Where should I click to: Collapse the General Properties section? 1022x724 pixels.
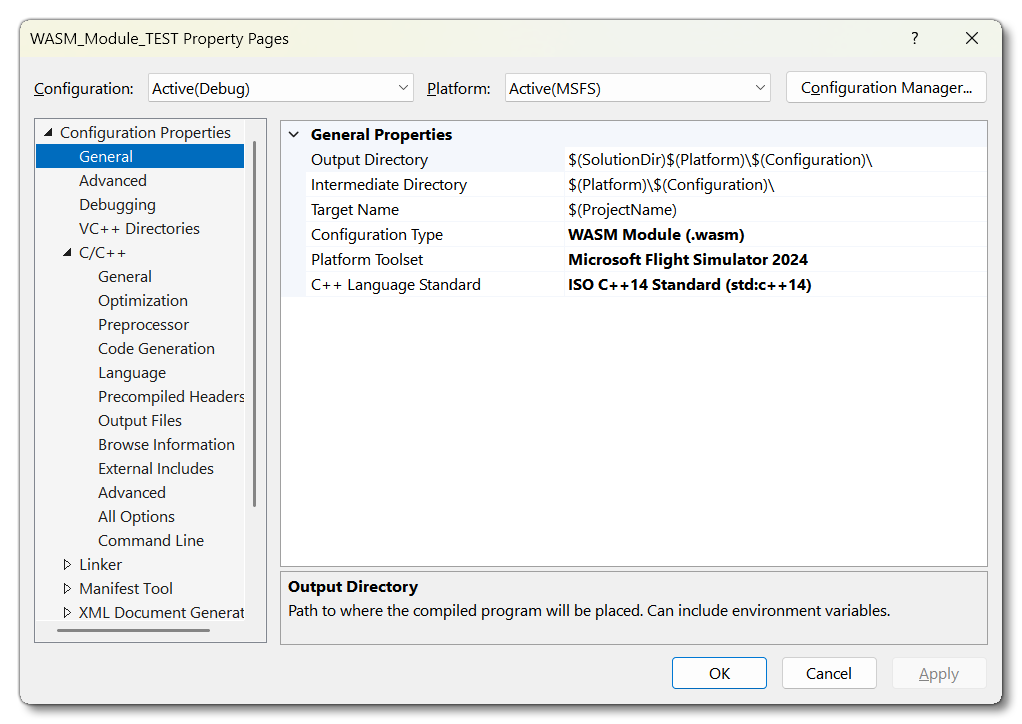pos(294,135)
